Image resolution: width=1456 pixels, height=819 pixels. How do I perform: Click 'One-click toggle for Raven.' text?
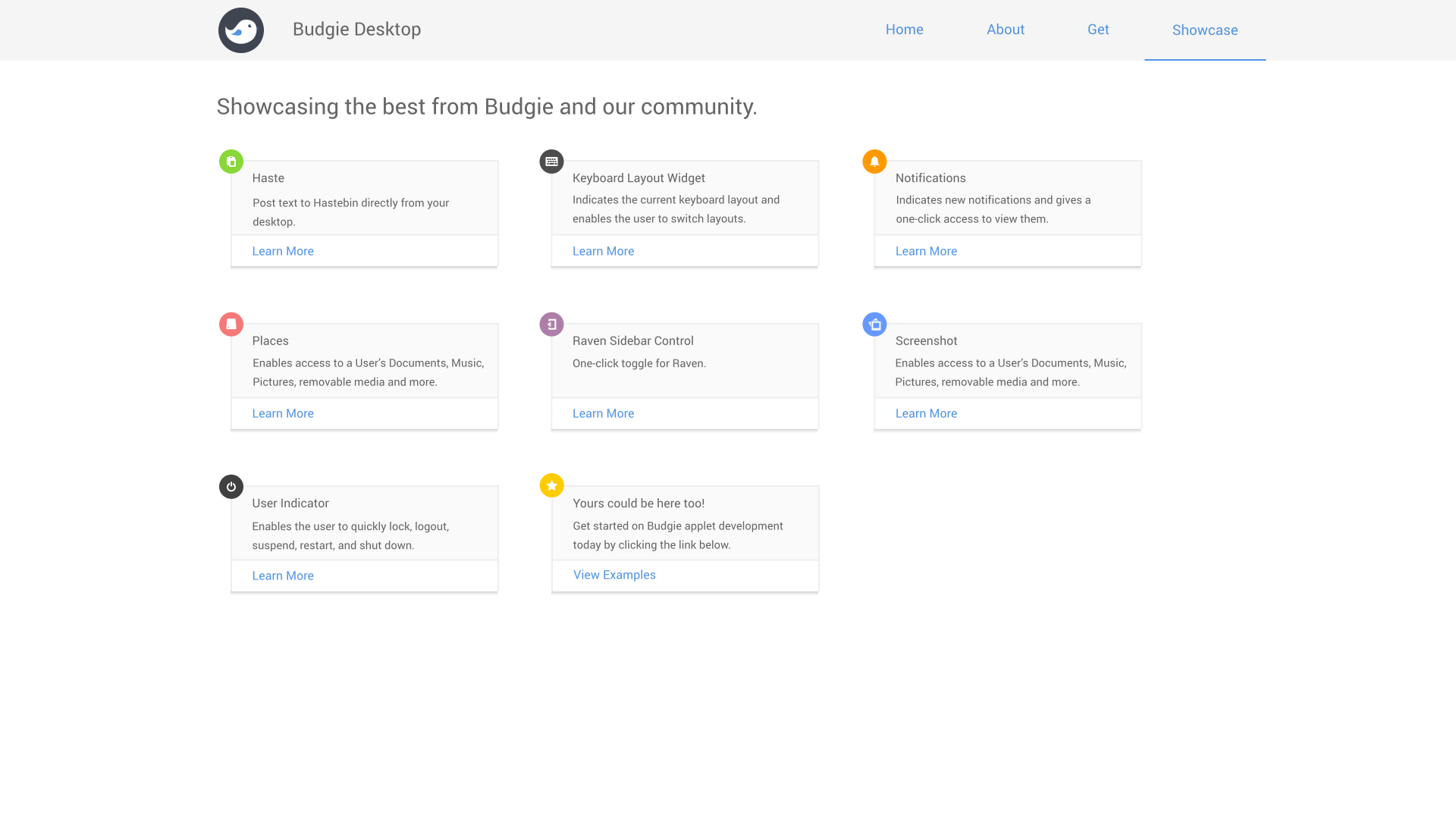639,363
